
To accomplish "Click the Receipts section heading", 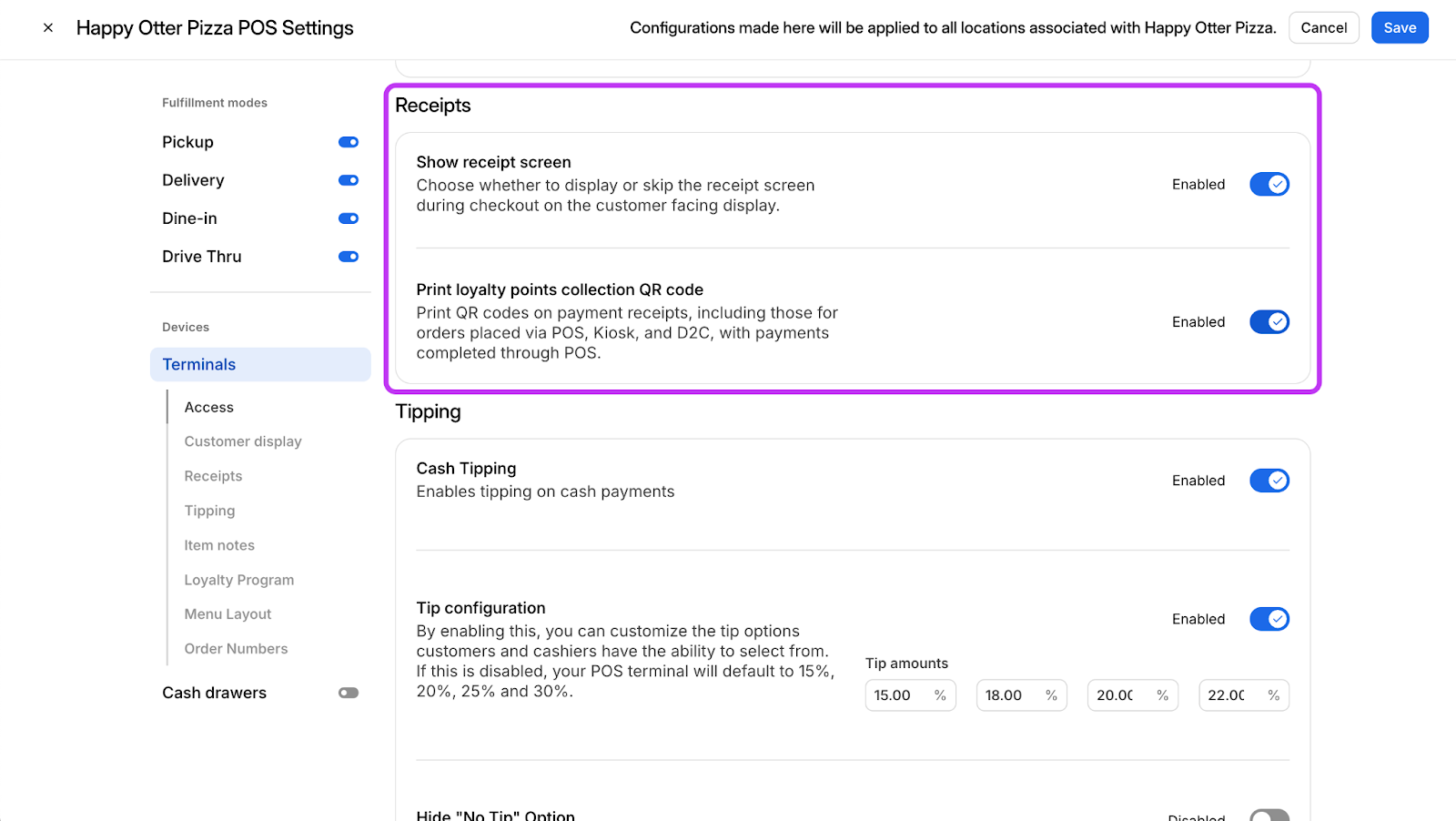I will tap(433, 106).
